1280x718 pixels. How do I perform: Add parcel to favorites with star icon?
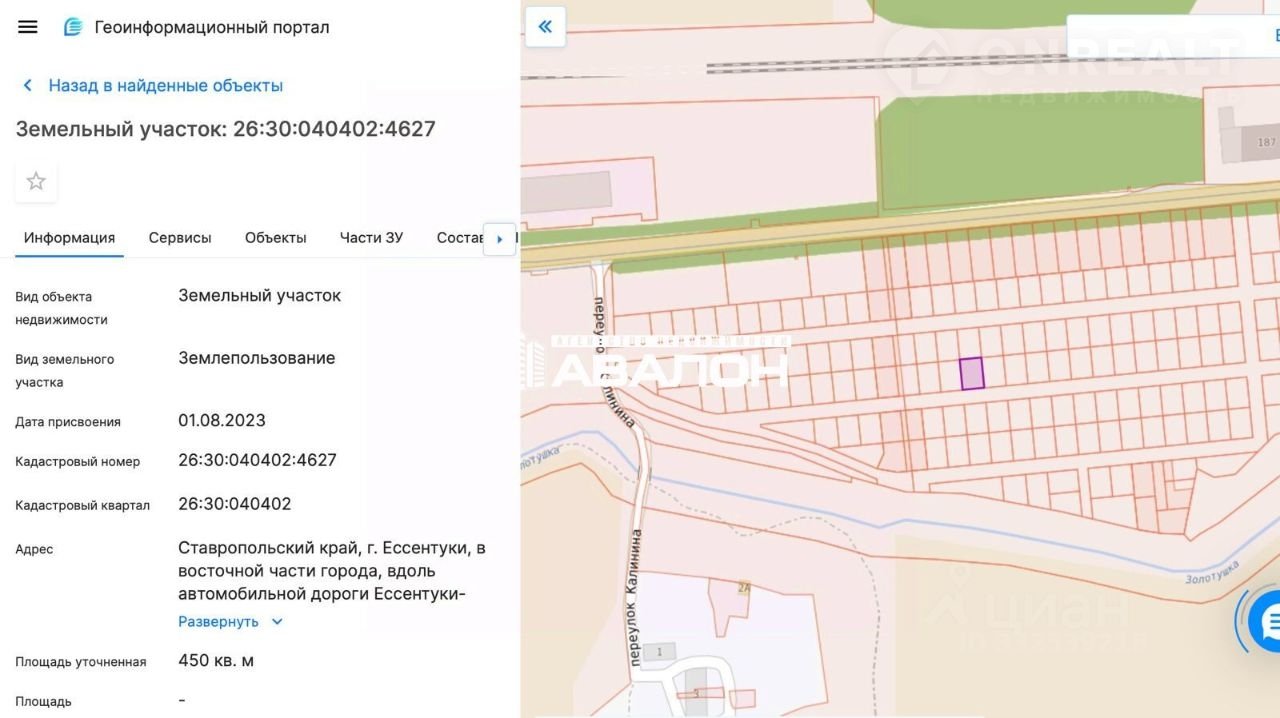point(36,181)
